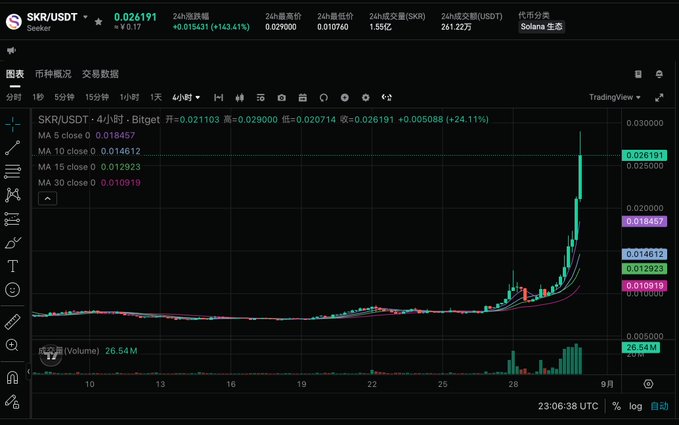The image size is (679, 425).
Task: Toggle lock all drawings
Action: (12, 402)
